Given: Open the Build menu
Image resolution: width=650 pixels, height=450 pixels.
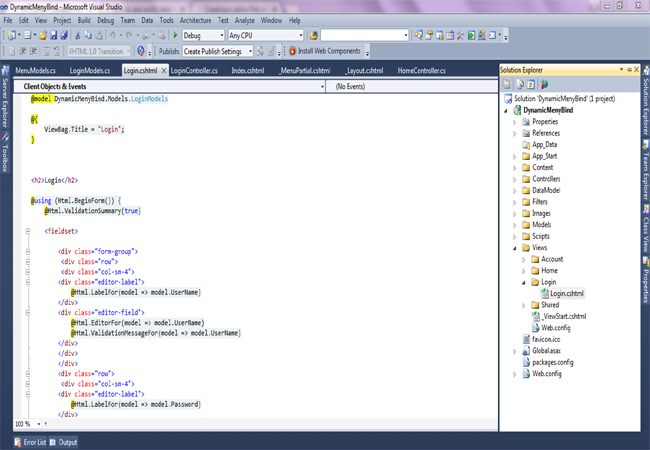Looking at the screenshot, I should coord(84,20).
